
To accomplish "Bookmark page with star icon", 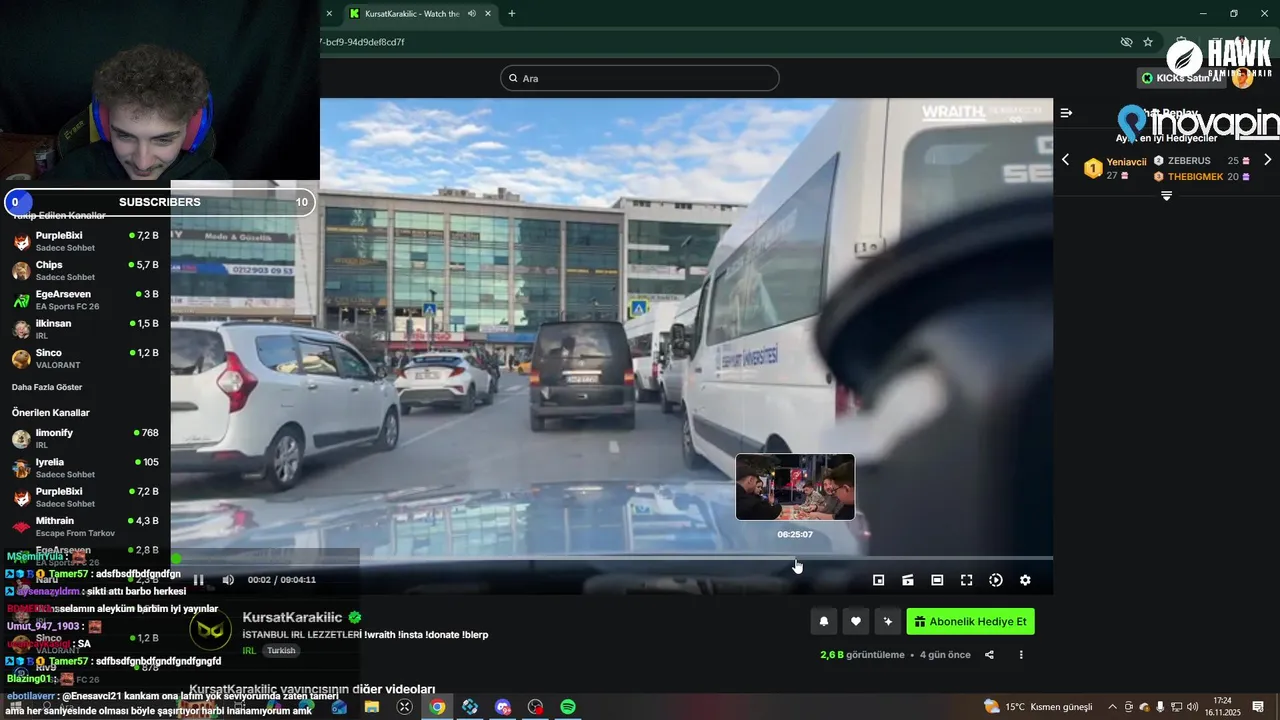I will pyautogui.click(x=1148, y=42).
